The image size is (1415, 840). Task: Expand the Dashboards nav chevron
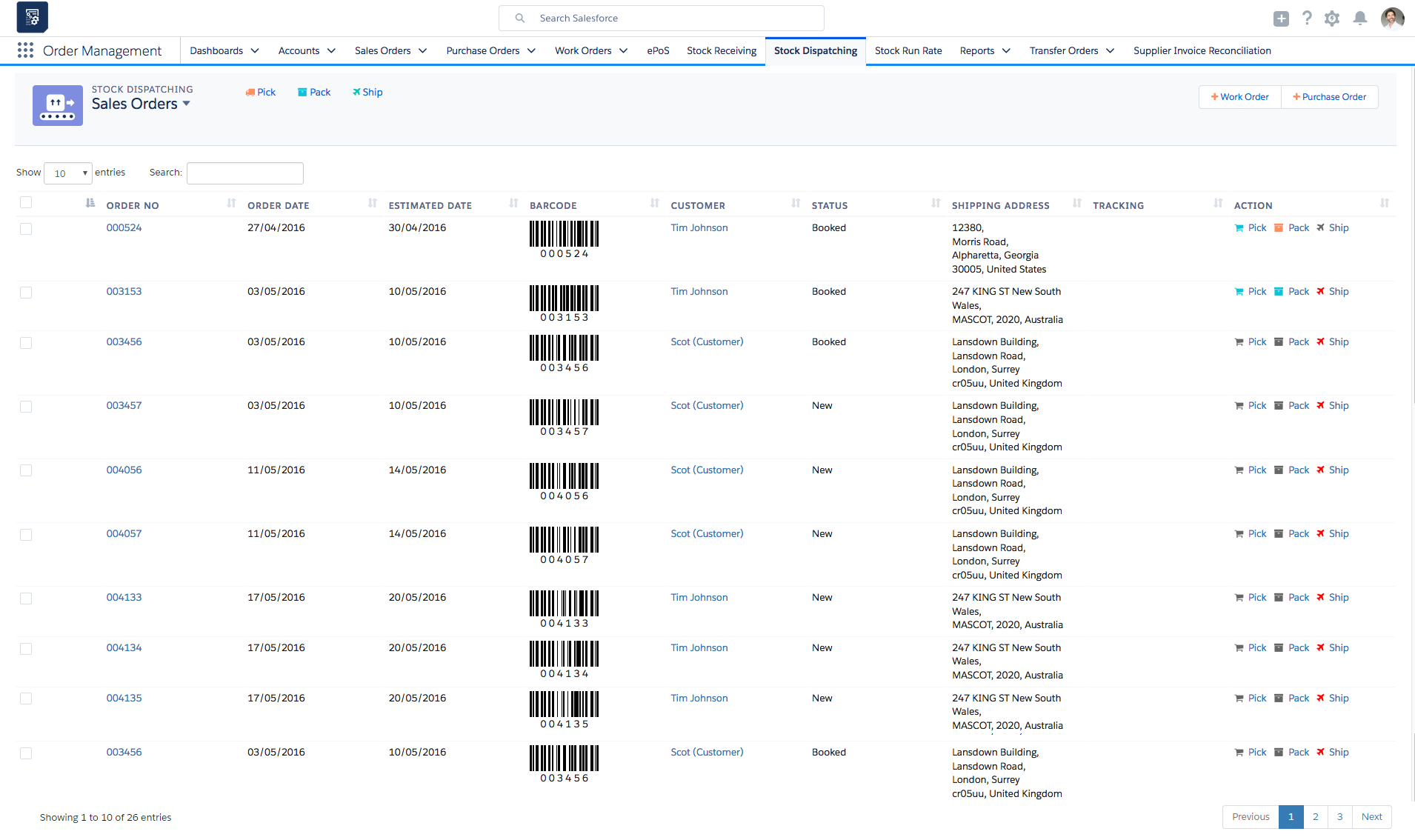point(255,51)
